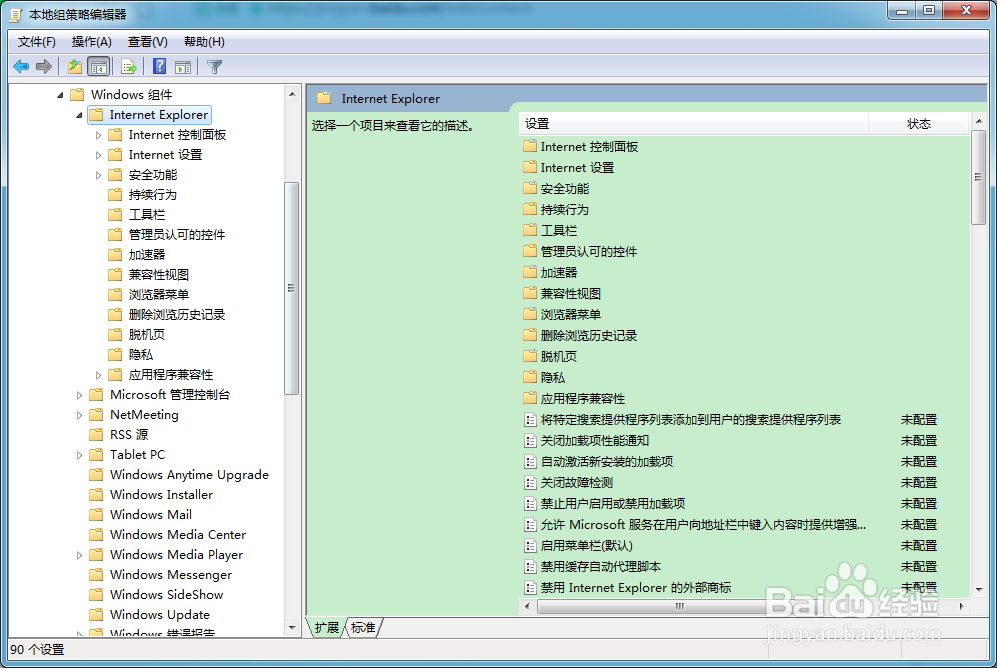The image size is (997, 668).
Task: Expand the NetMeeting tree node
Action: pyautogui.click(x=79, y=415)
